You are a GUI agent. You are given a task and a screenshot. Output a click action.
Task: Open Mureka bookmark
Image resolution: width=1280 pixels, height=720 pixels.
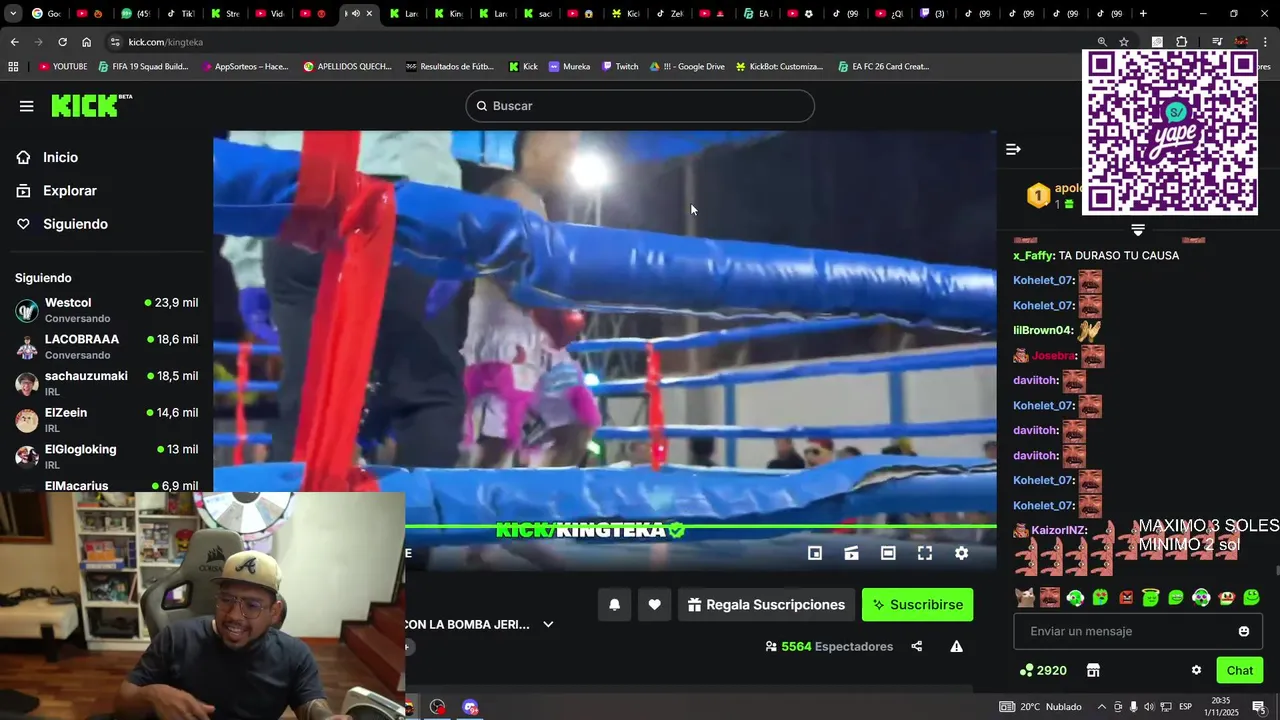point(570,67)
